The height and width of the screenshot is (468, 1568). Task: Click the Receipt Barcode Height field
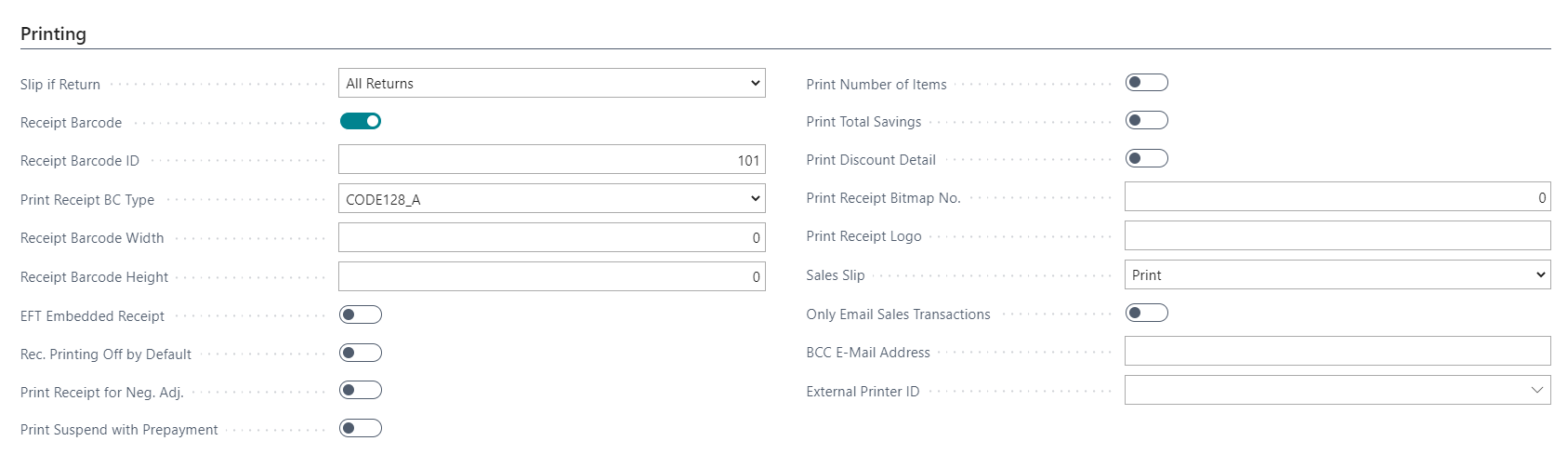tap(551, 276)
